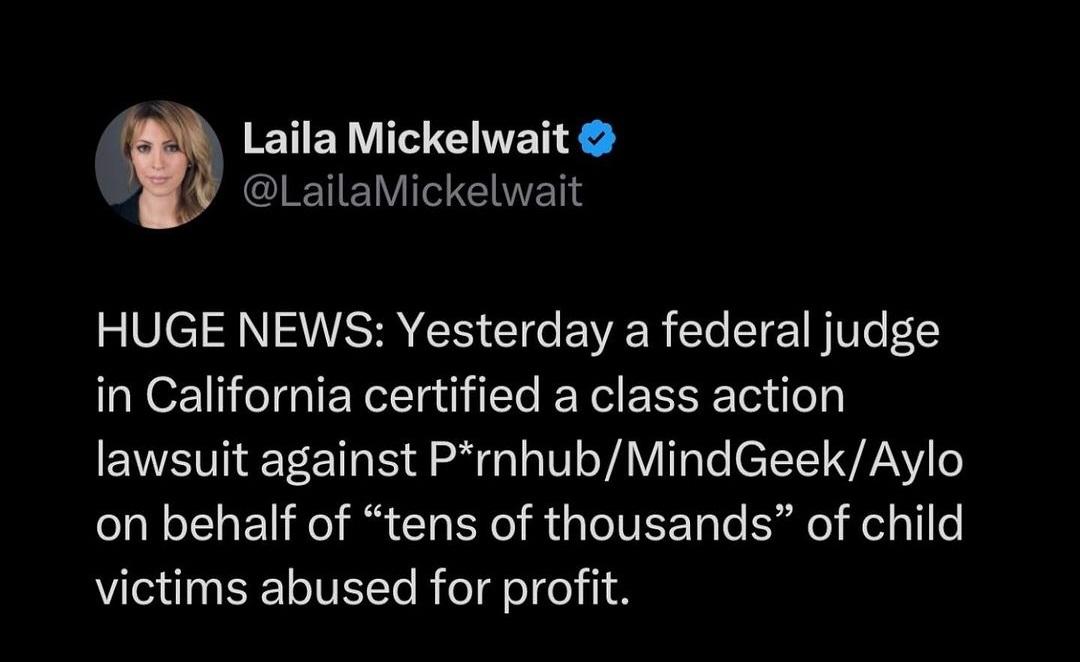Click the quoted phrase "tens of thousands"
The width and height of the screenshot is (1080, 662).
pos(579,524)
